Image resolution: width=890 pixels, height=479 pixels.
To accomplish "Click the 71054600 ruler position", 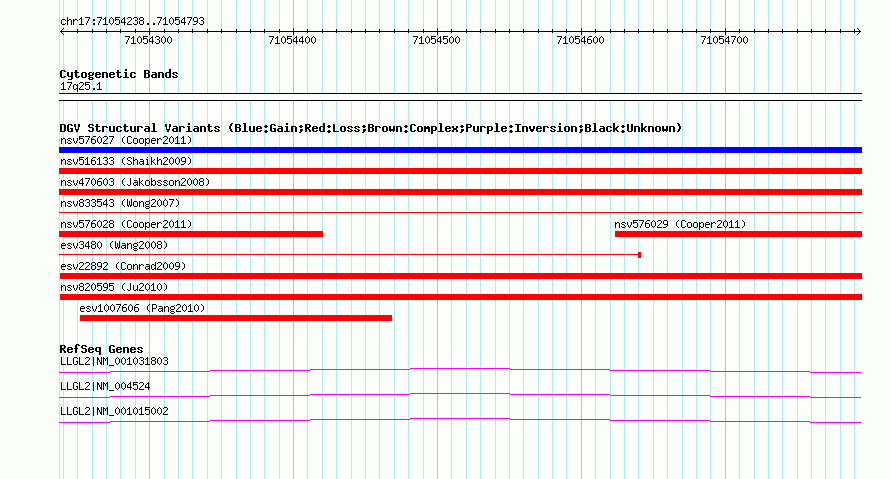I will point(580,40).
